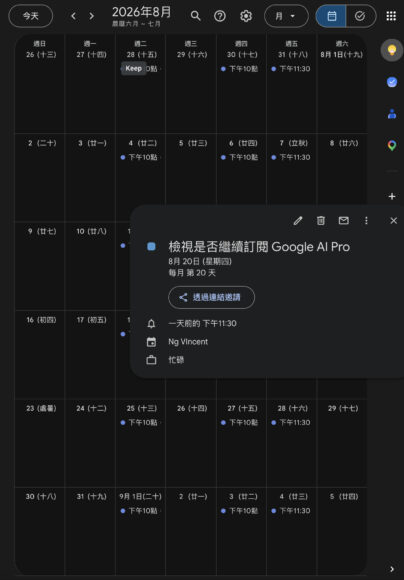Email event guests envelope icon
Image resolution: width=404 pixels, height=580 pixels.
pos(343,221)
